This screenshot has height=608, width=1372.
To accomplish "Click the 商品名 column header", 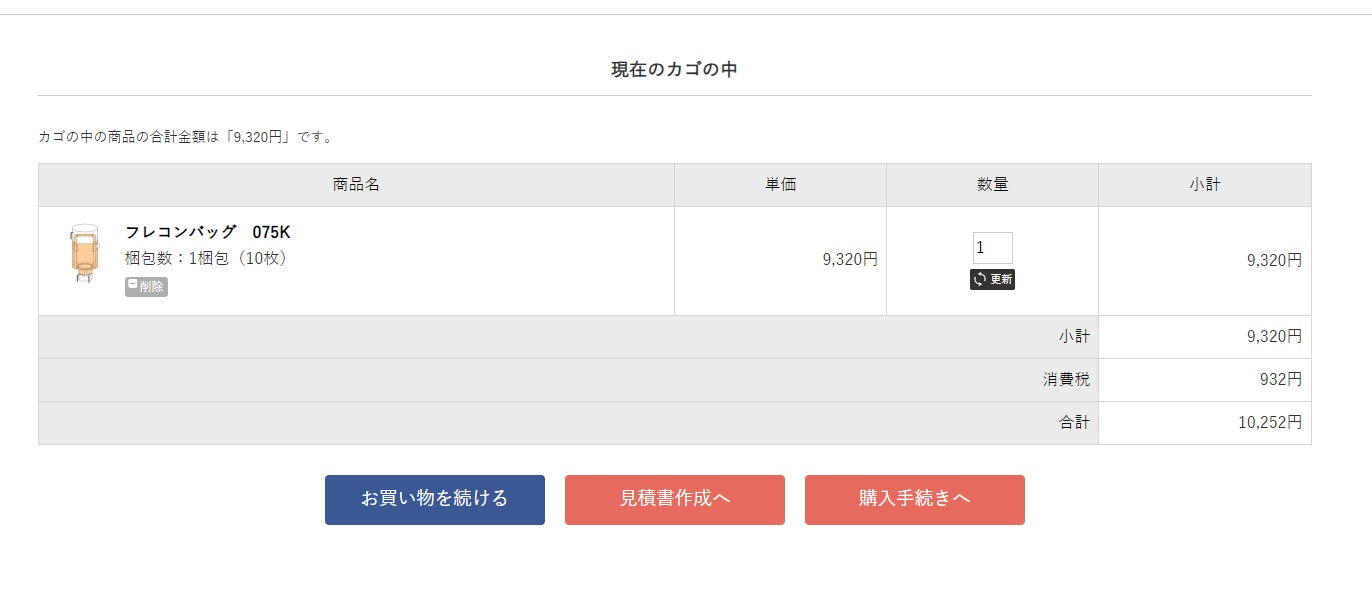I will (x=356, y=185).
